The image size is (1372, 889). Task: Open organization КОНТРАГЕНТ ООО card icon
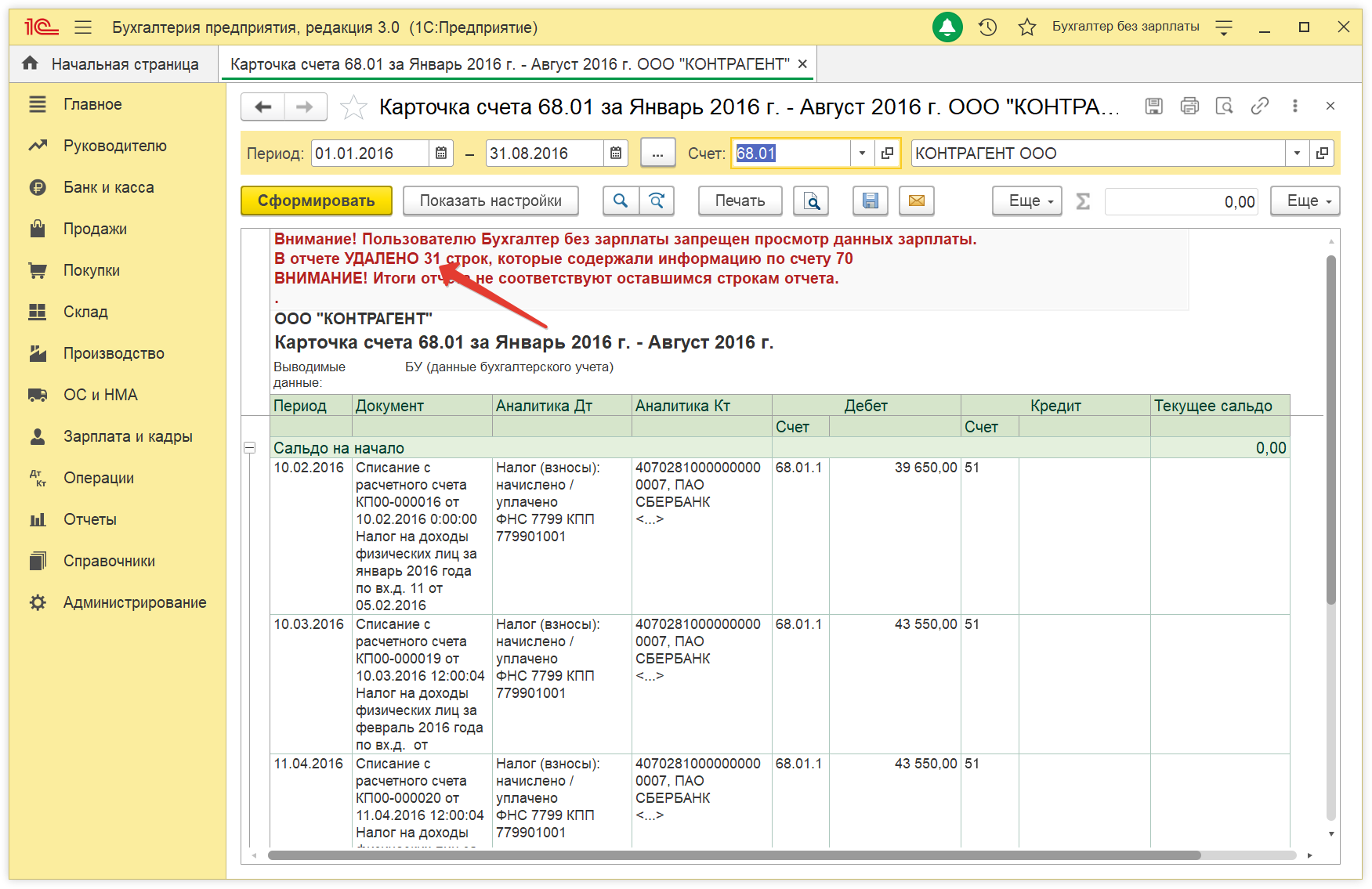tap(1322, 154)
